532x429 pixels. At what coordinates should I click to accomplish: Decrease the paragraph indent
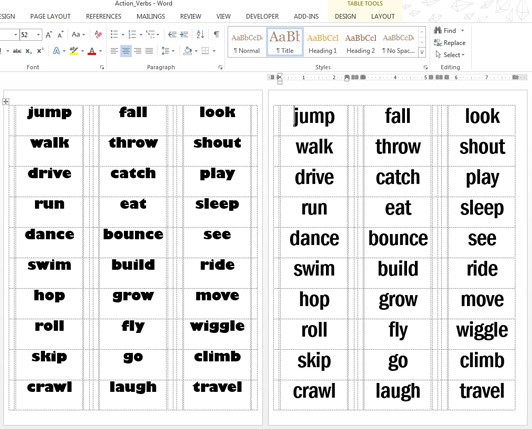click(x=172, y=34)
